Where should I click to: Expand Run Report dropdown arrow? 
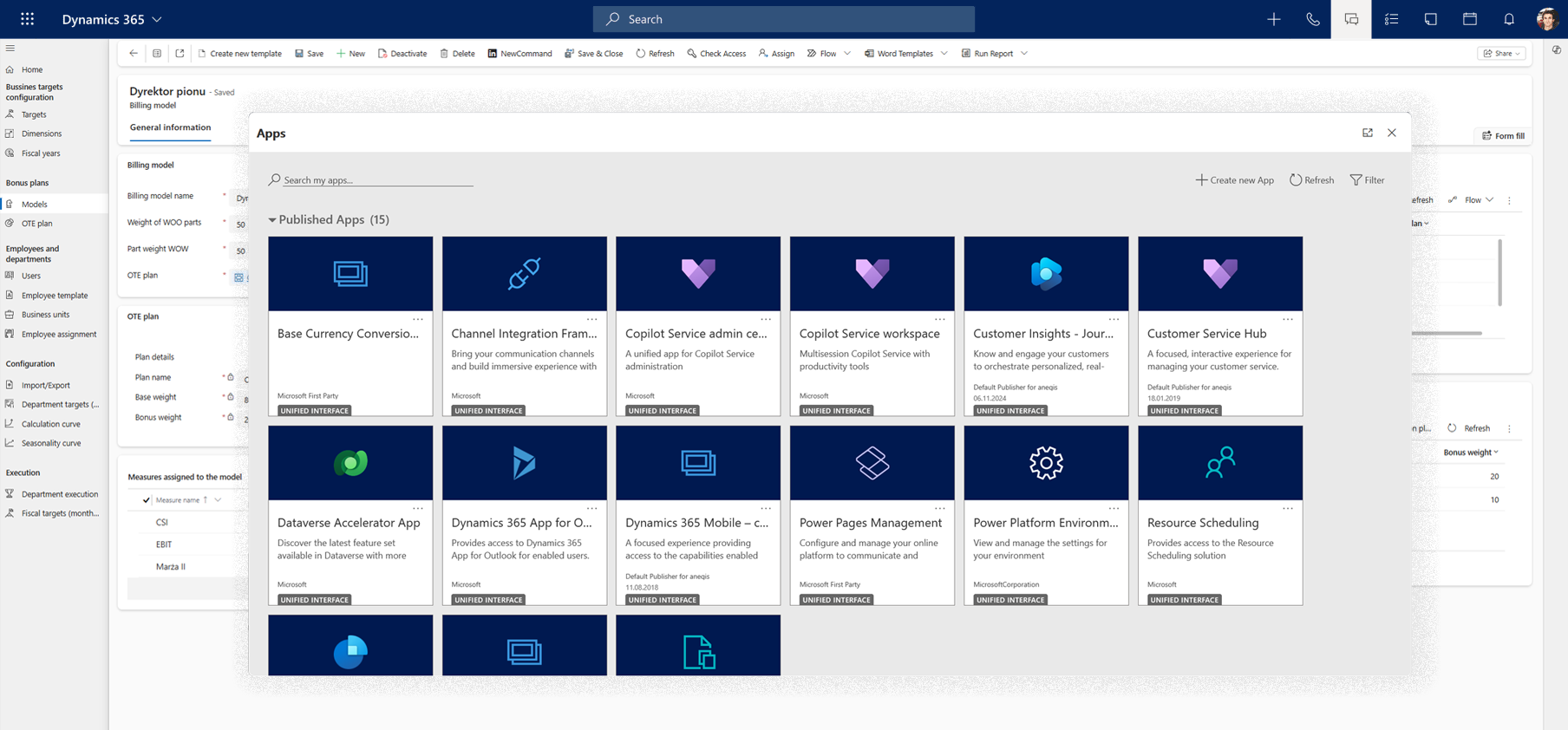click(x=1024, y=54)
